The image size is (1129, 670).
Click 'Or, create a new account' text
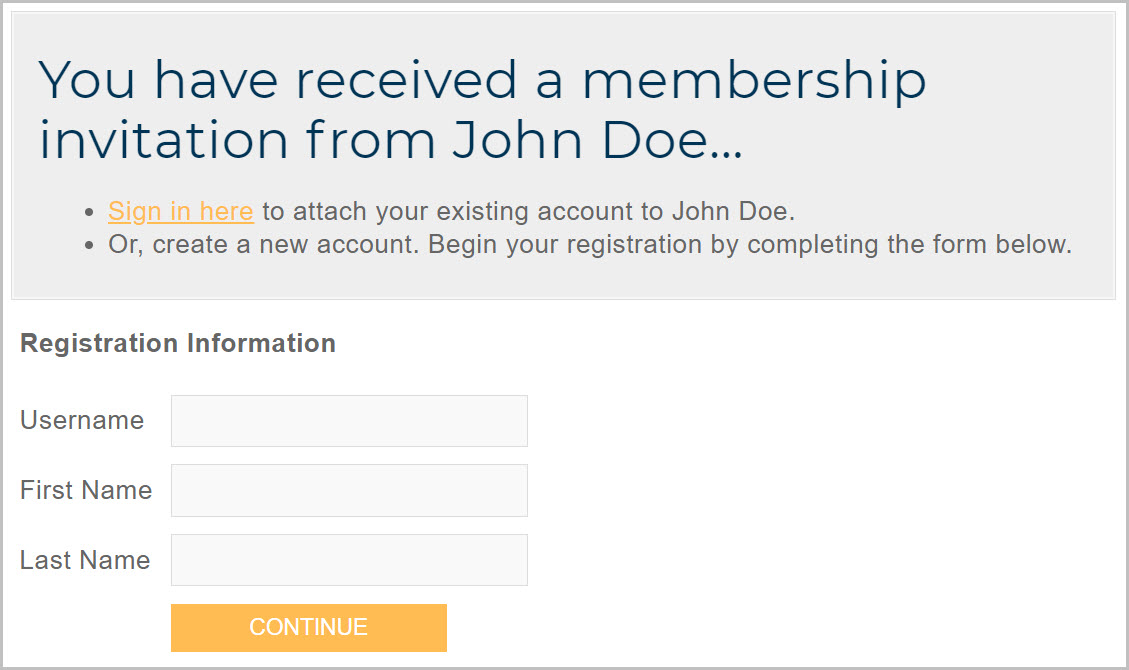261,245
